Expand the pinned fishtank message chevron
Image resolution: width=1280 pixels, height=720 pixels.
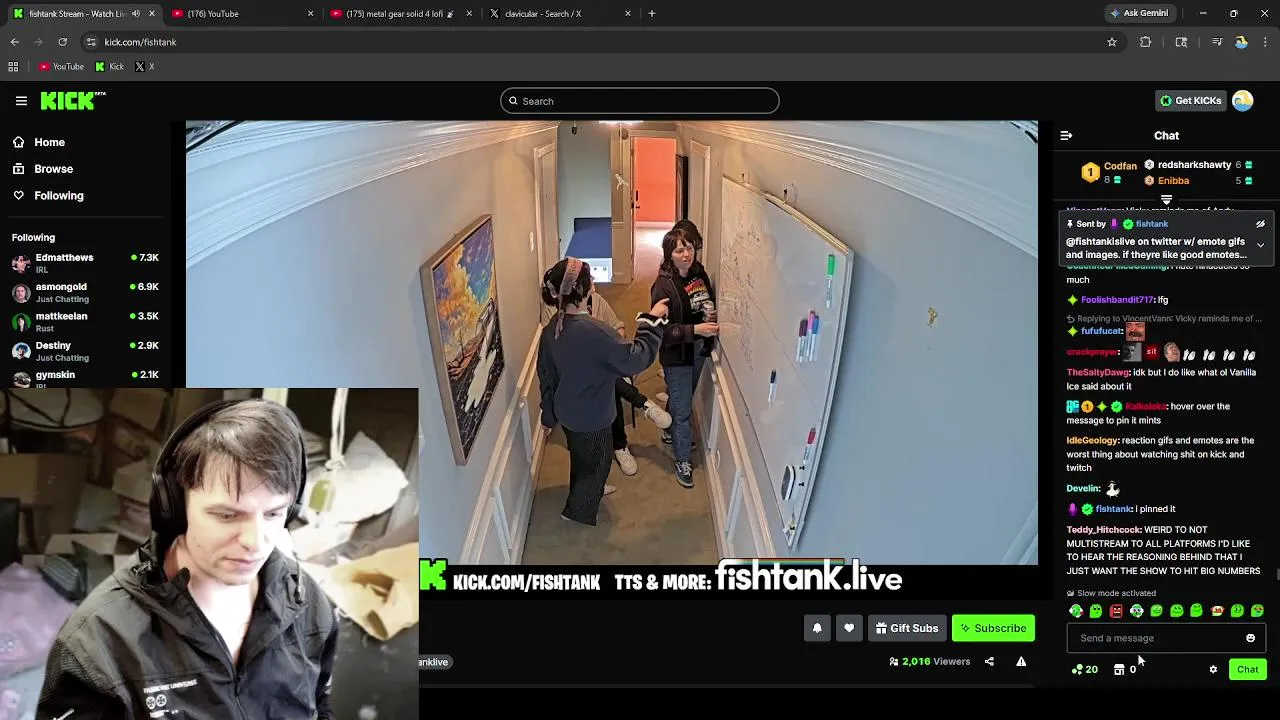[1260, 245]
